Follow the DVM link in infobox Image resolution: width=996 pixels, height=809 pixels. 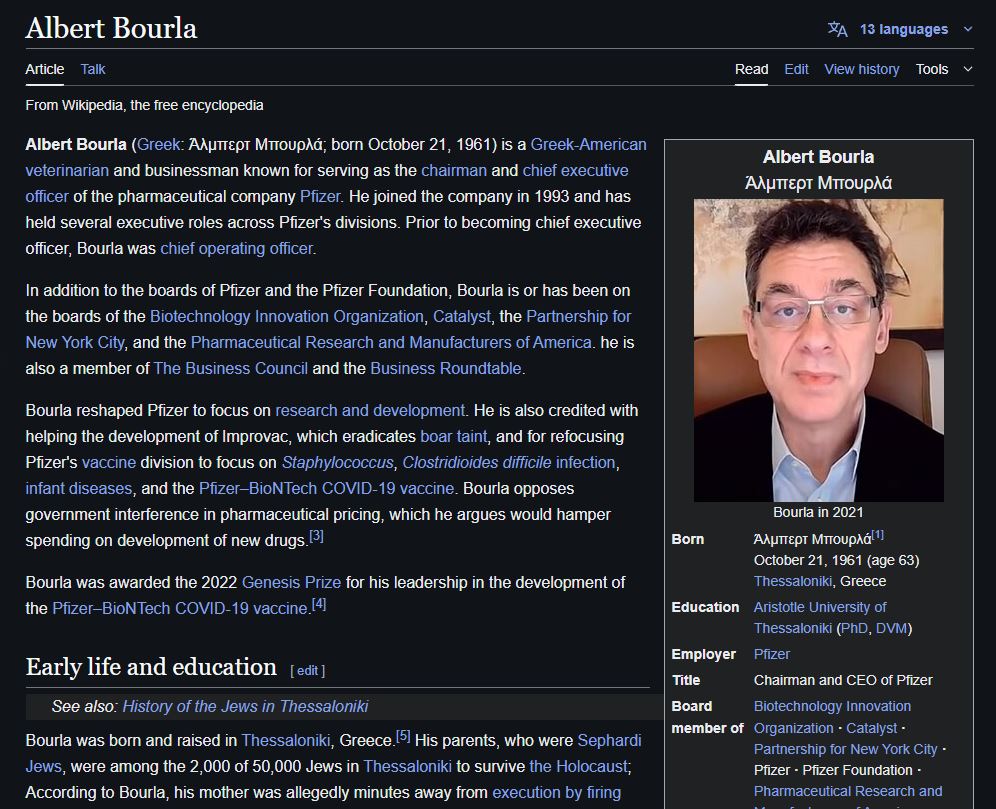892,628
